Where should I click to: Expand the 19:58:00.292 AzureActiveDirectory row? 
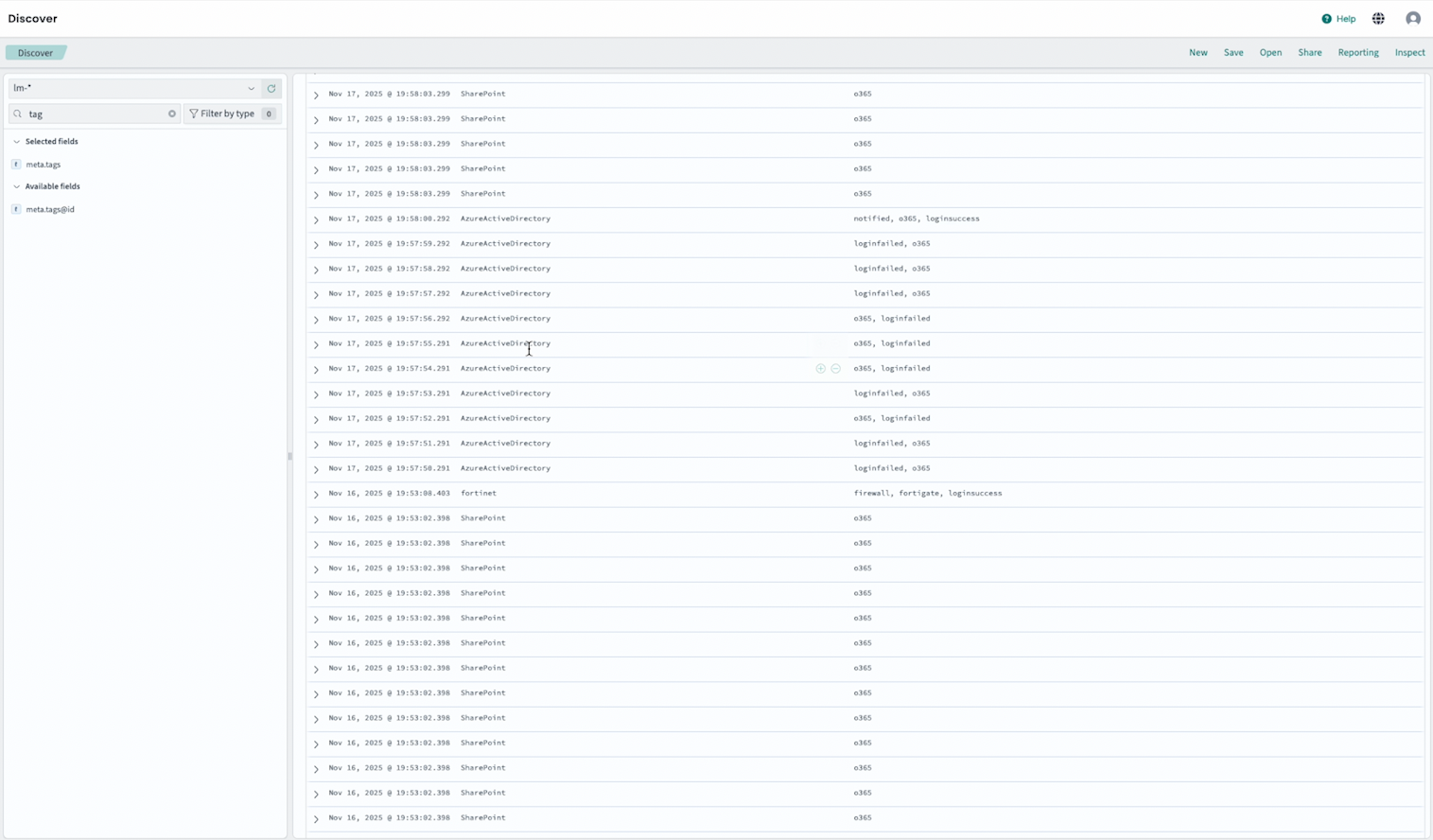click(x=316, y=219)
